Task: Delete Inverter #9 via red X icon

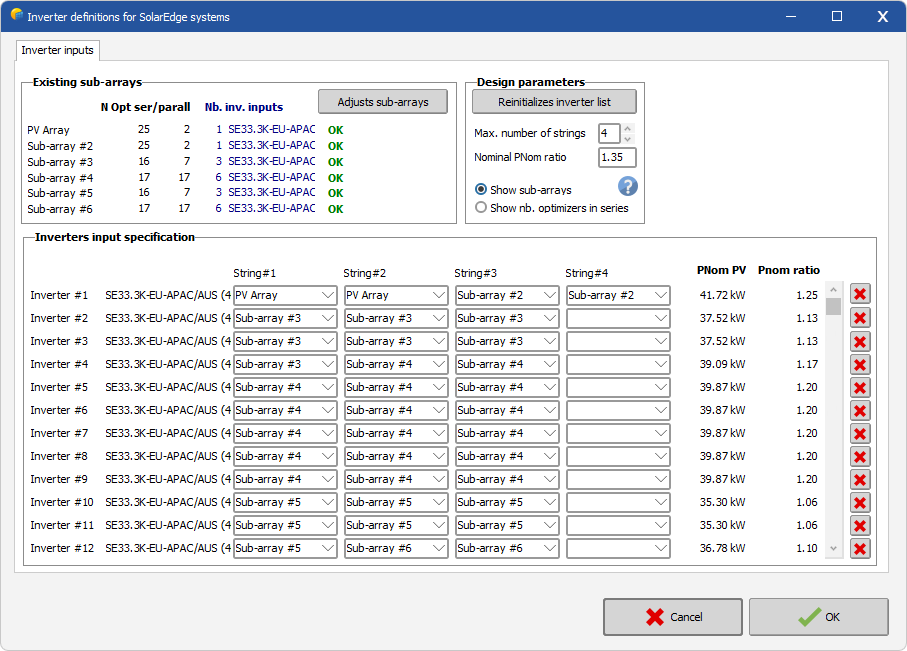Action: (860, 480)
